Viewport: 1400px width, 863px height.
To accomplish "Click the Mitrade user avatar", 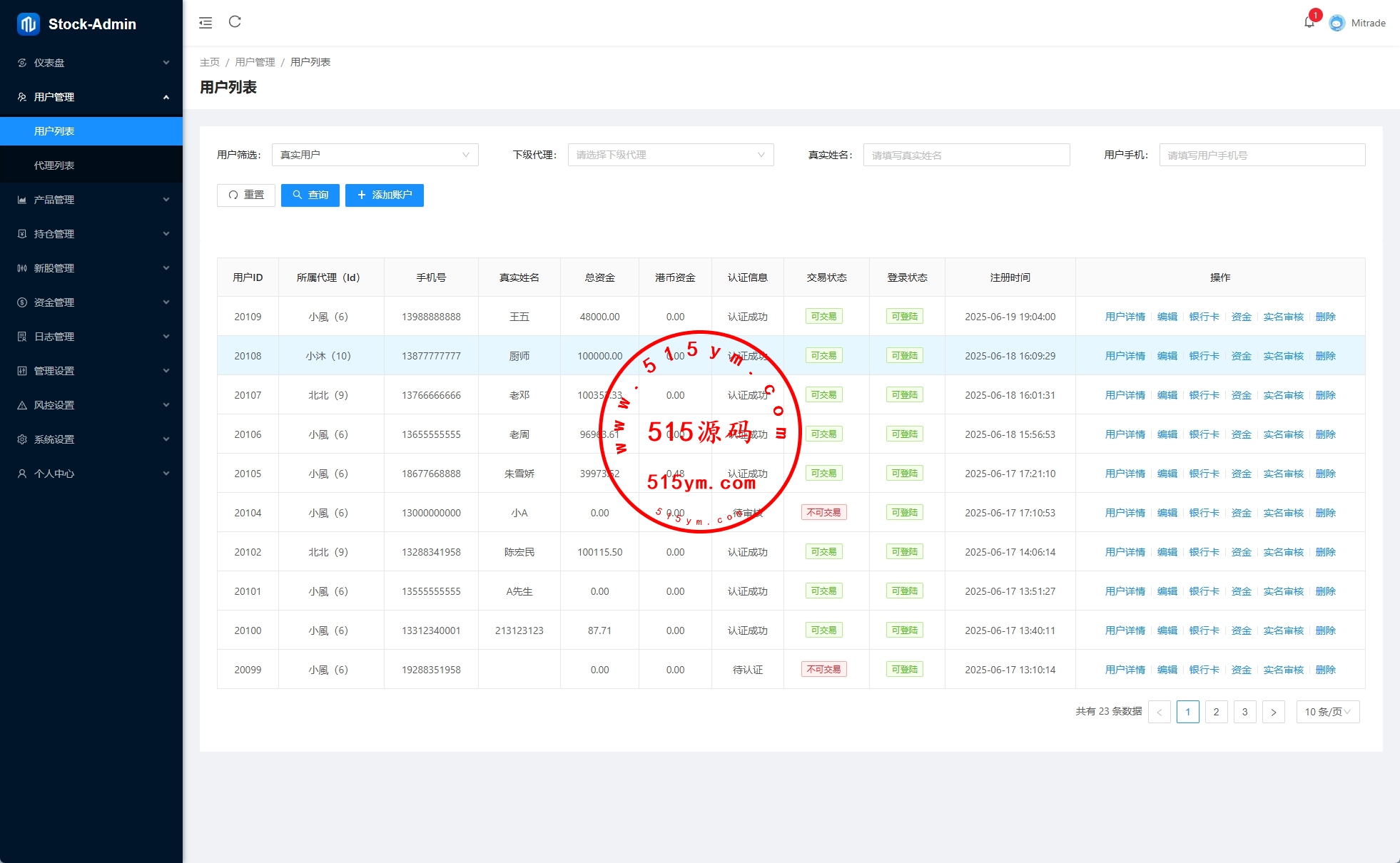I will 1337,23.
